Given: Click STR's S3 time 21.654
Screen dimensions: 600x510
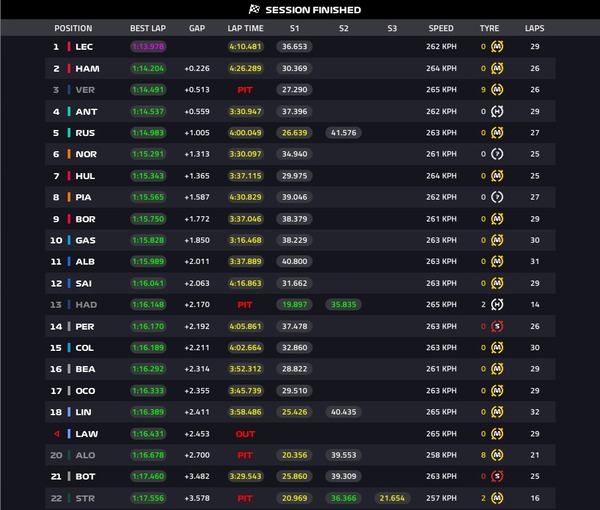Looking at the screenshot, I should point(392,498).
